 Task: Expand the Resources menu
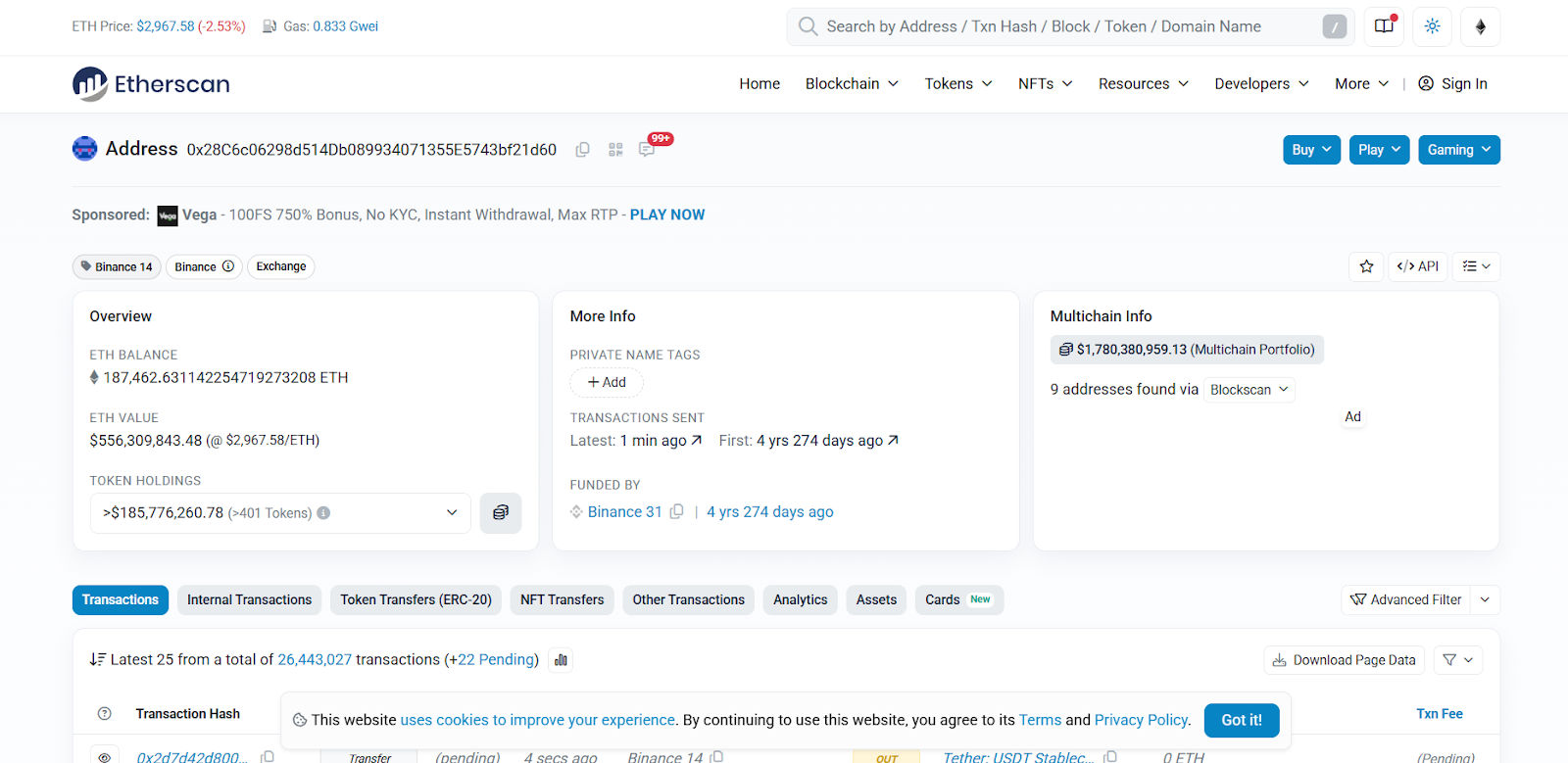(x=1144, y=84)
